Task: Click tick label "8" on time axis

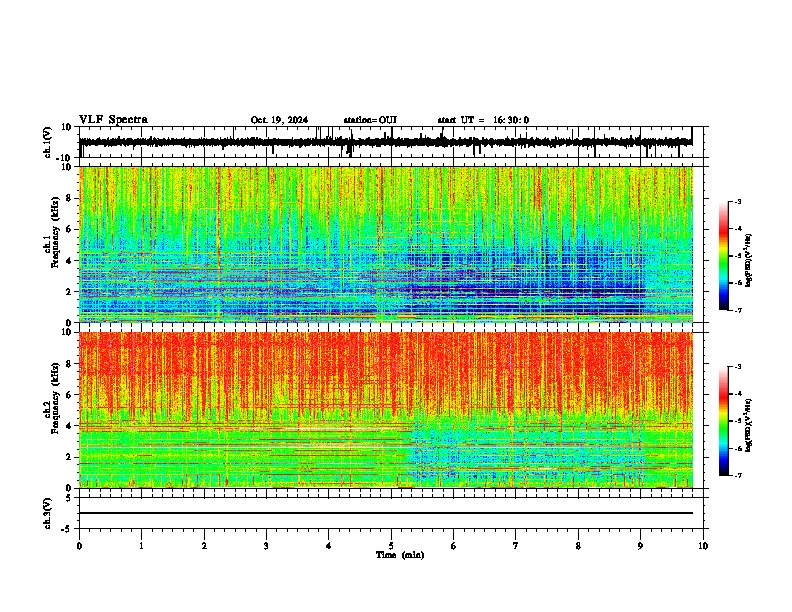Action: 578,546
